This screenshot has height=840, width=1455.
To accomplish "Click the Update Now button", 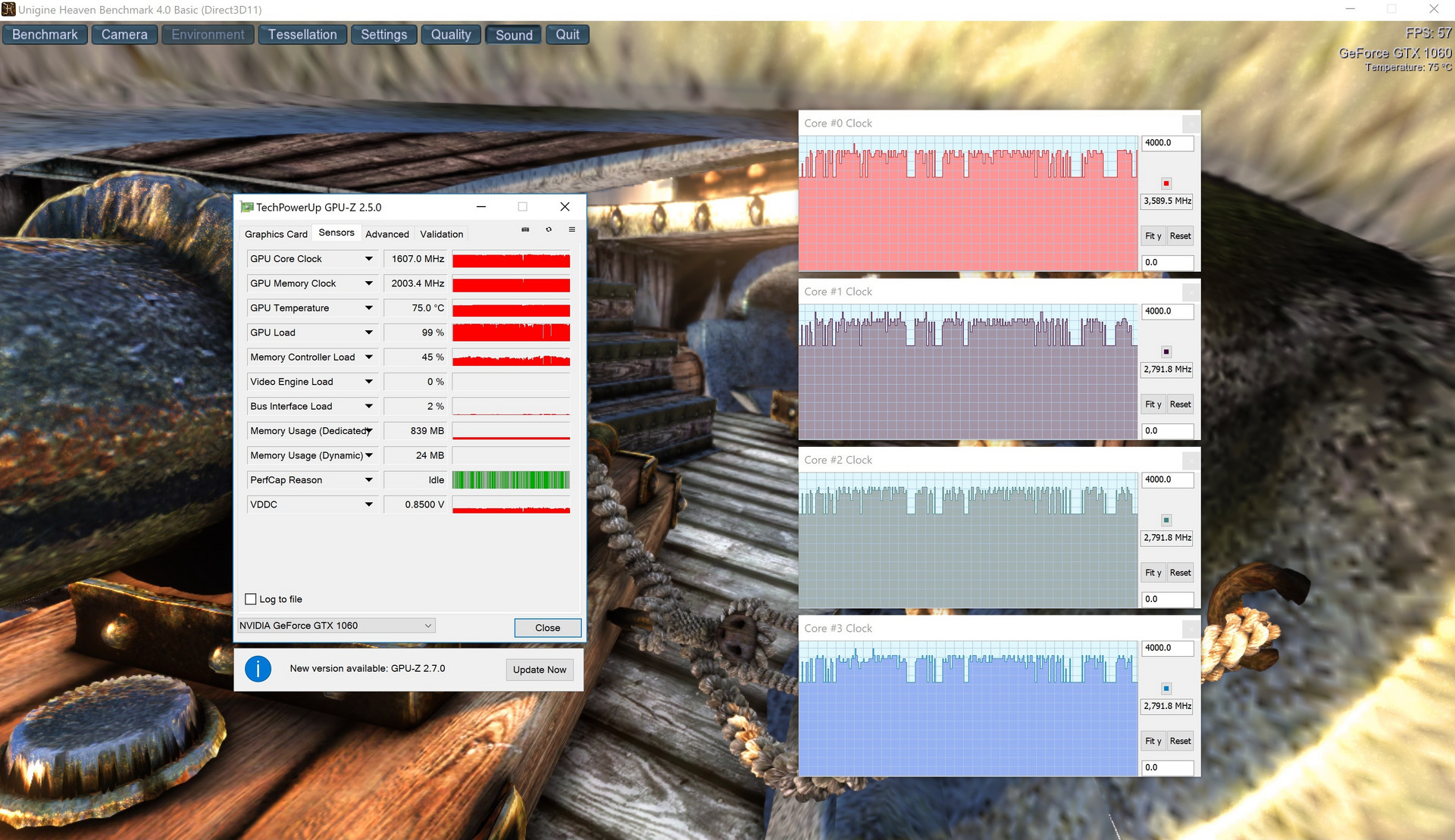I will (539, 670).
